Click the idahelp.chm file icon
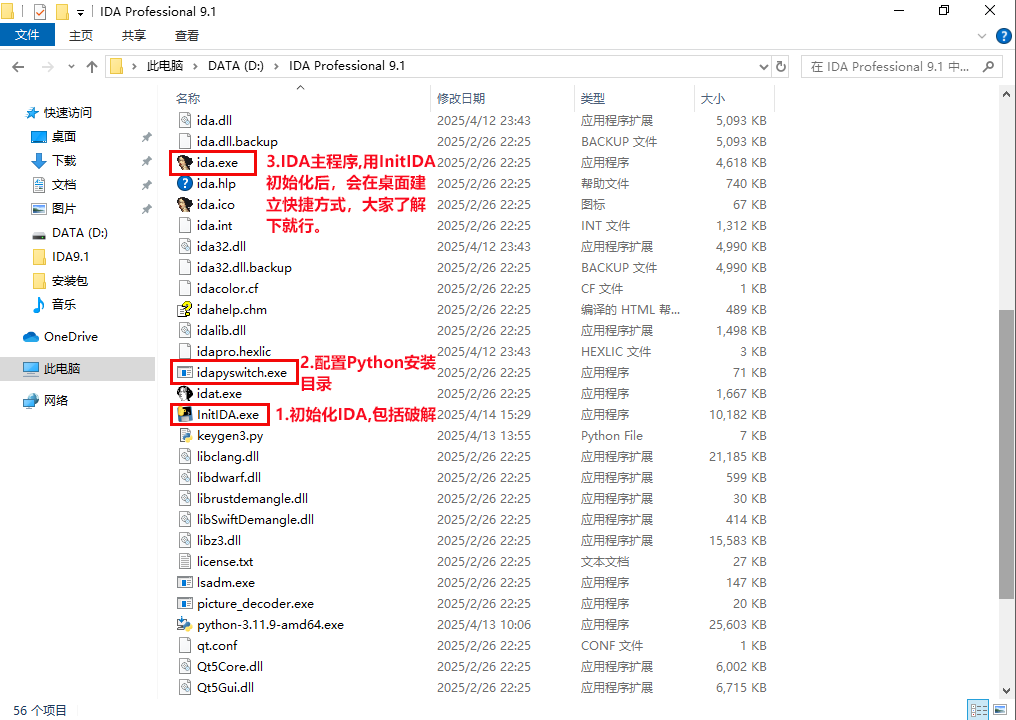The width and height of the screenshot is (1016, 720). tap(185, 309)
